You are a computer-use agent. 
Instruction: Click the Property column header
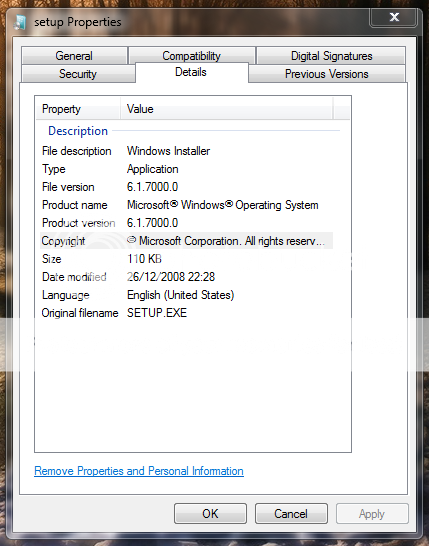78,109
